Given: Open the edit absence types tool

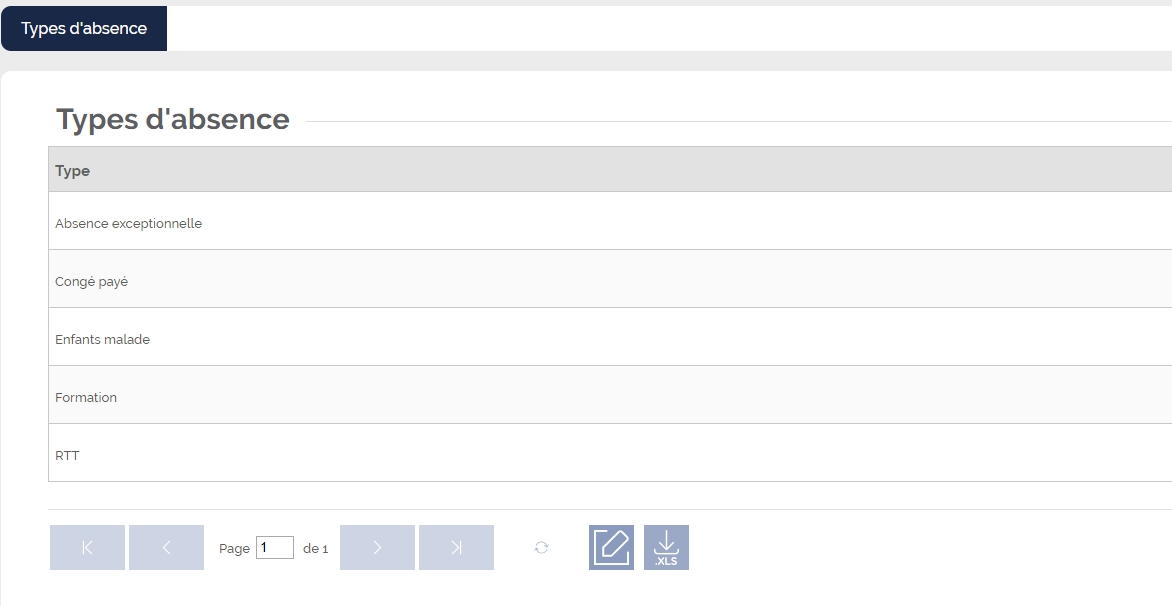Looking at the screenshot, I should [x=611, y=548].
